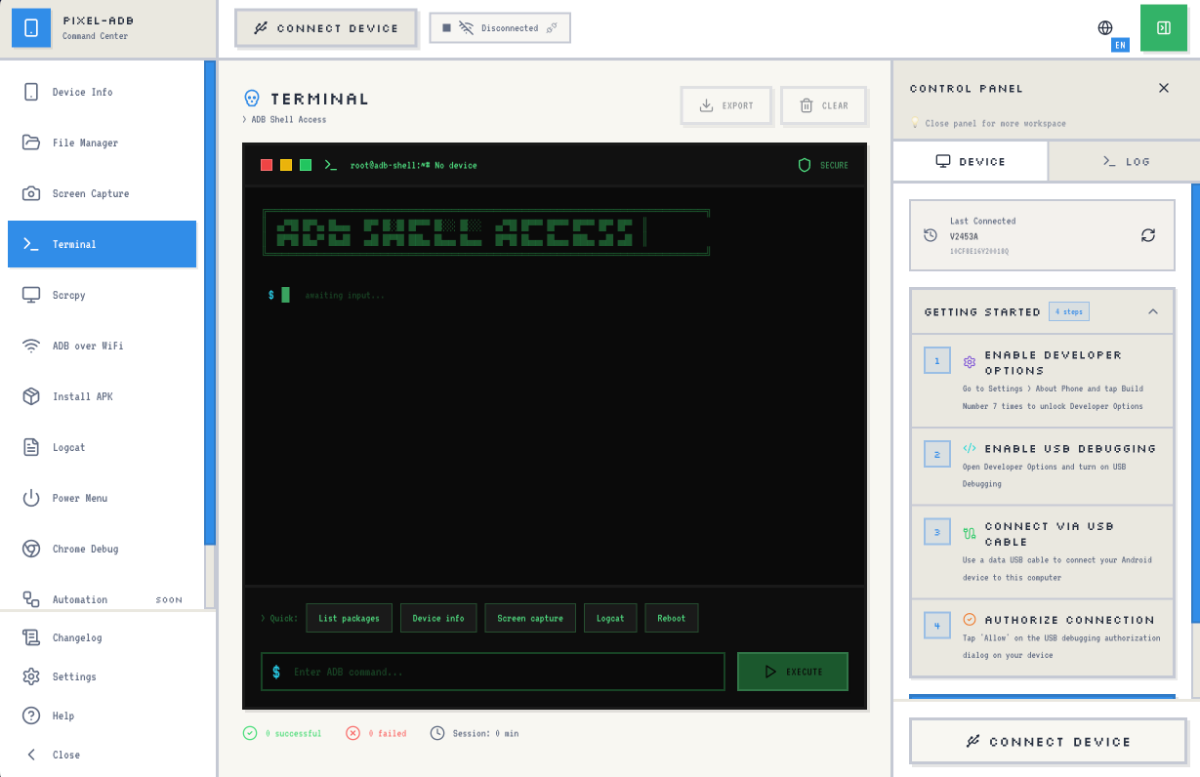This screenshot has width=1200, height=777.
Task: Click the history icon beside Last Connected
Action: [931, 235]
